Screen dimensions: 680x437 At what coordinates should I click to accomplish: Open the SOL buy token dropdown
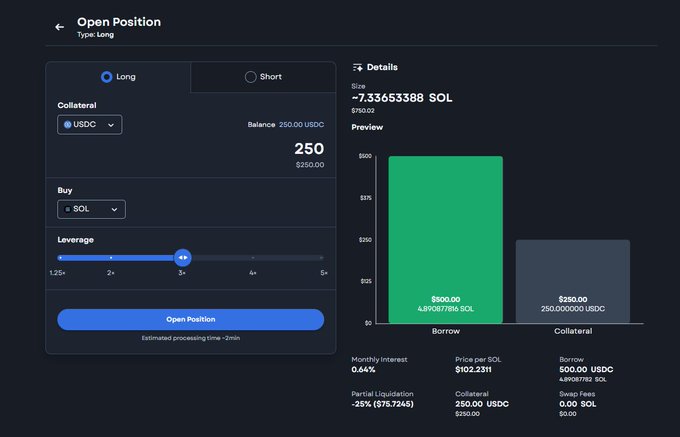(x=91, y=209)
